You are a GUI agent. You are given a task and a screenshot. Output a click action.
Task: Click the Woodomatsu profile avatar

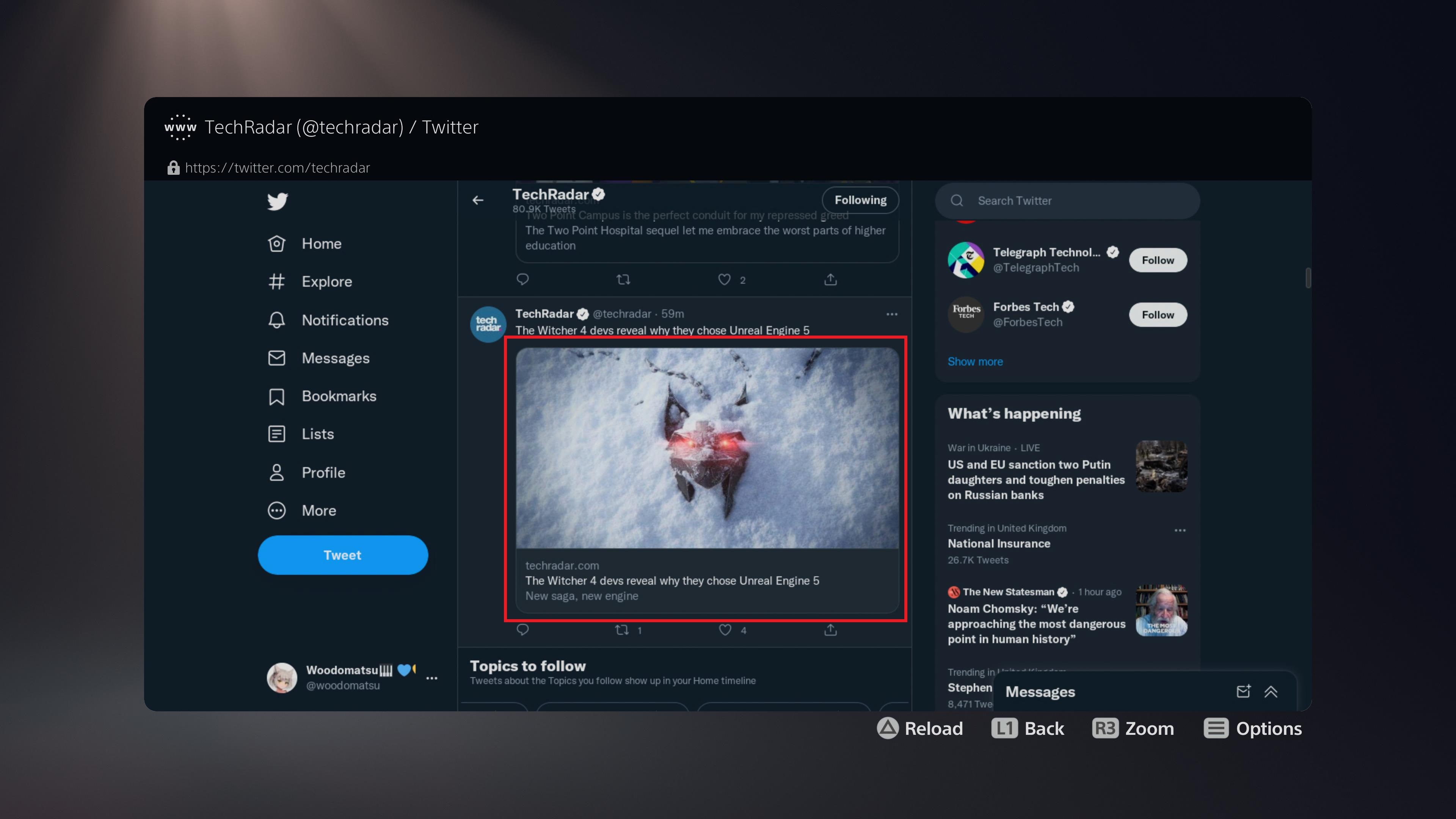281,678
